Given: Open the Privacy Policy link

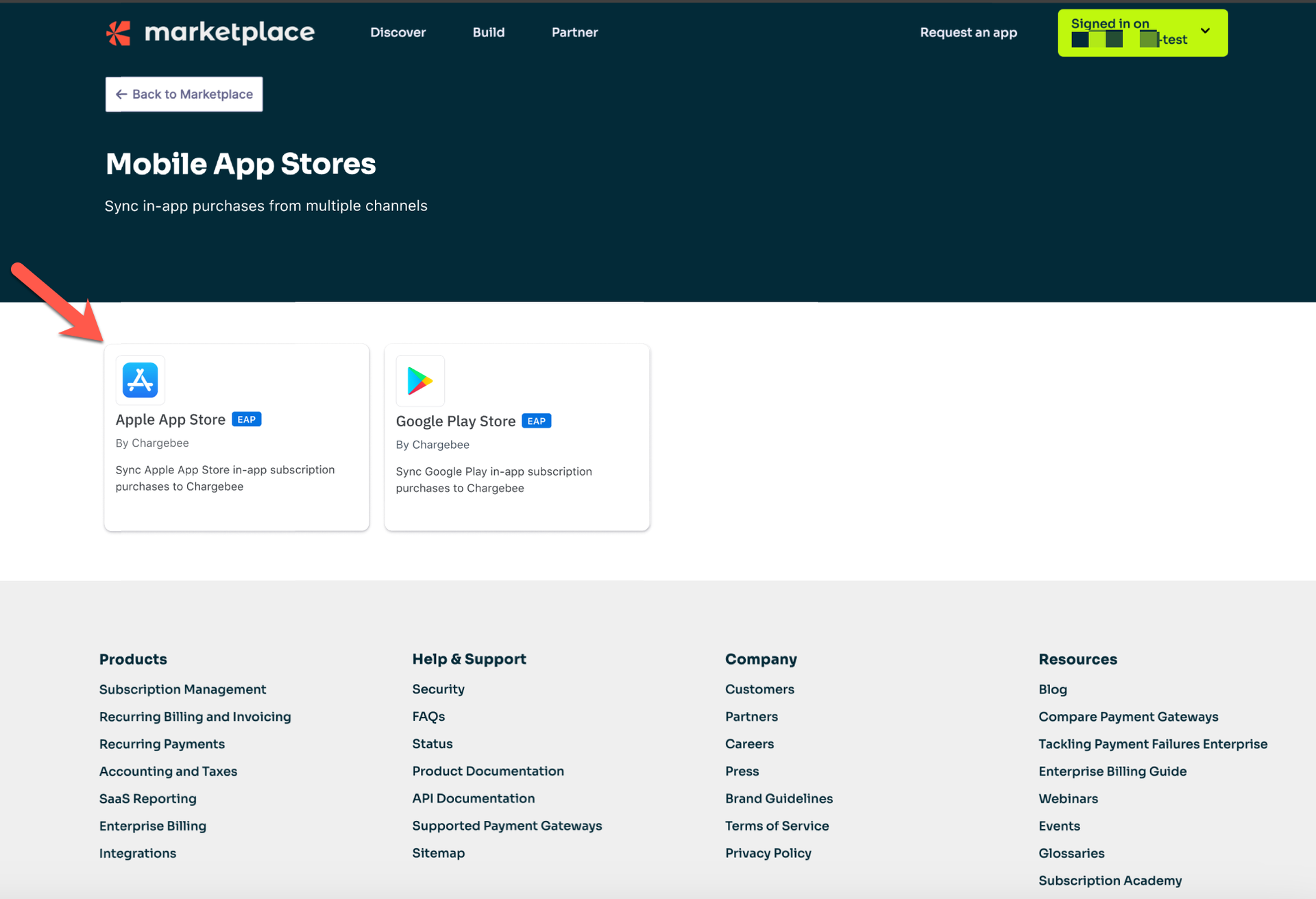Looking at the screenshot, I should pos(768,853).
